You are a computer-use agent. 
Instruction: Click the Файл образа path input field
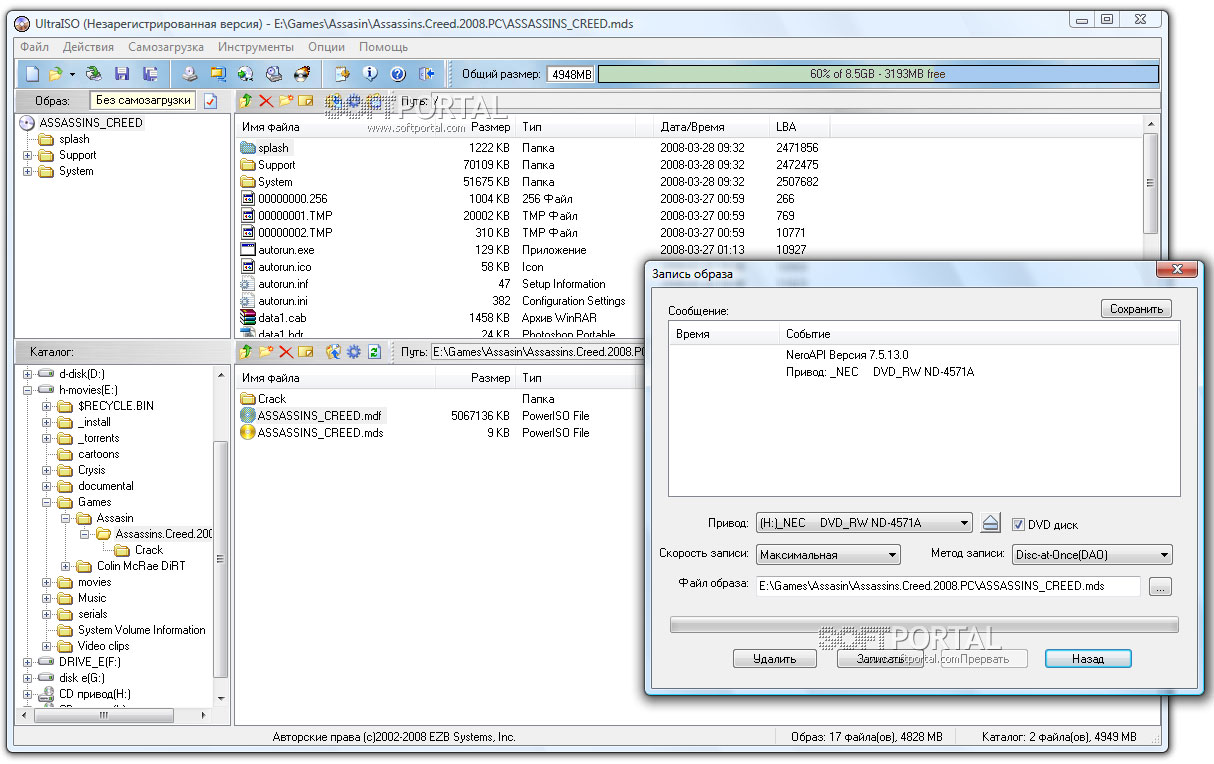pyautogui.click(x=948, y=586)
